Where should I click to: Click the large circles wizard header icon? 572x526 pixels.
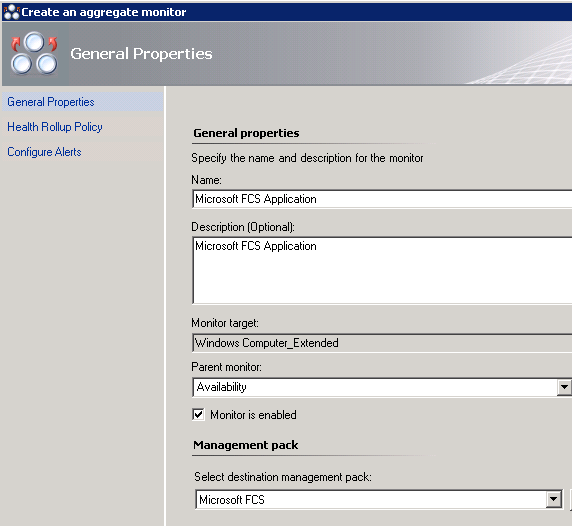pos(34,53)
